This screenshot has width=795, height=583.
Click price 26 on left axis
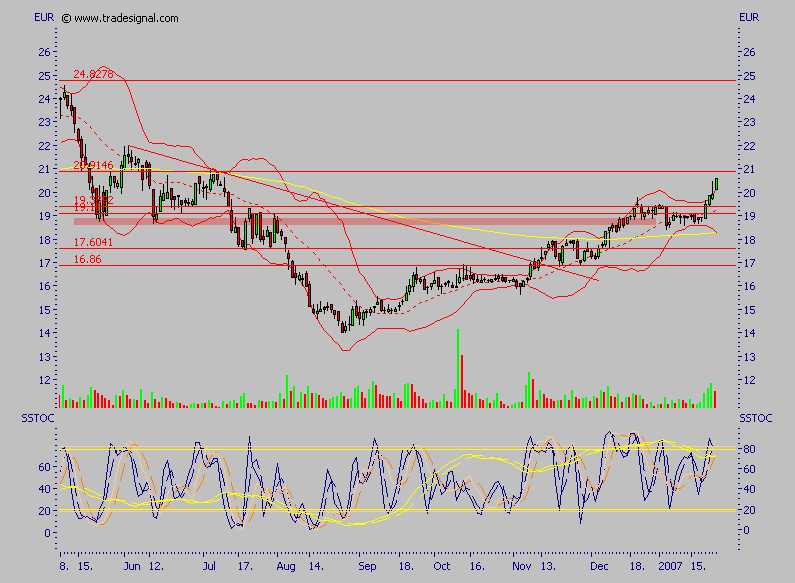tap(44, 52)
